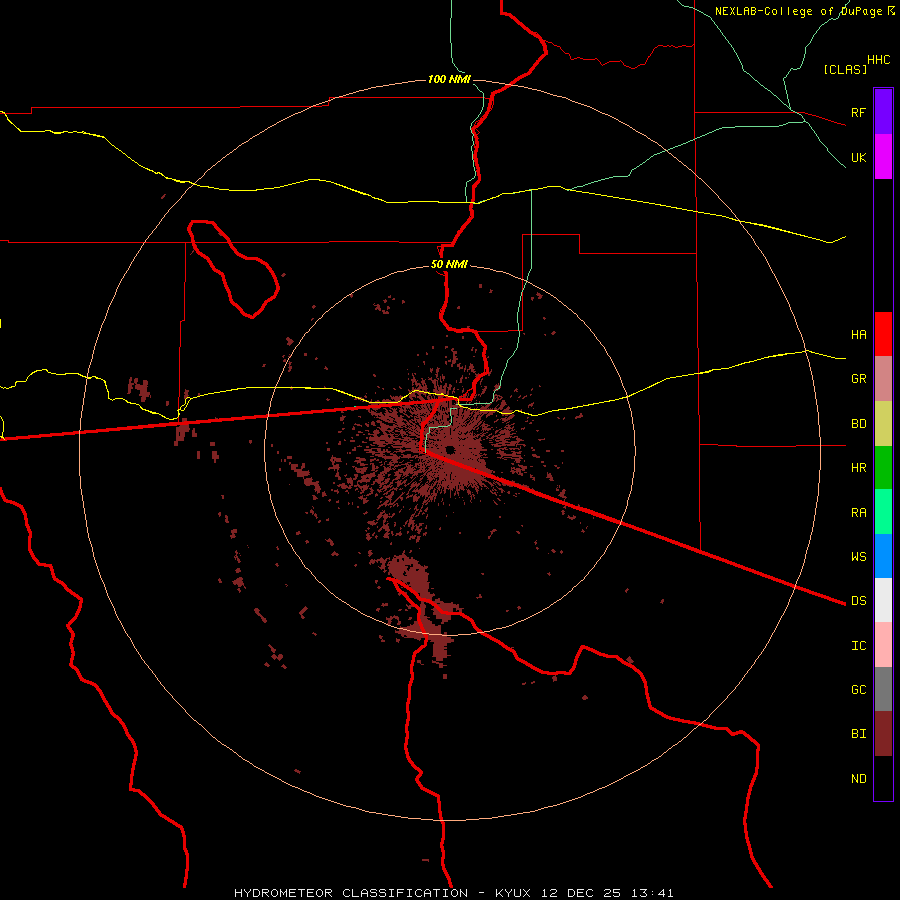The image size is (900, 900).
Task: Click the HR legend label
Action: pyautogui.click(x=858, y=468)
